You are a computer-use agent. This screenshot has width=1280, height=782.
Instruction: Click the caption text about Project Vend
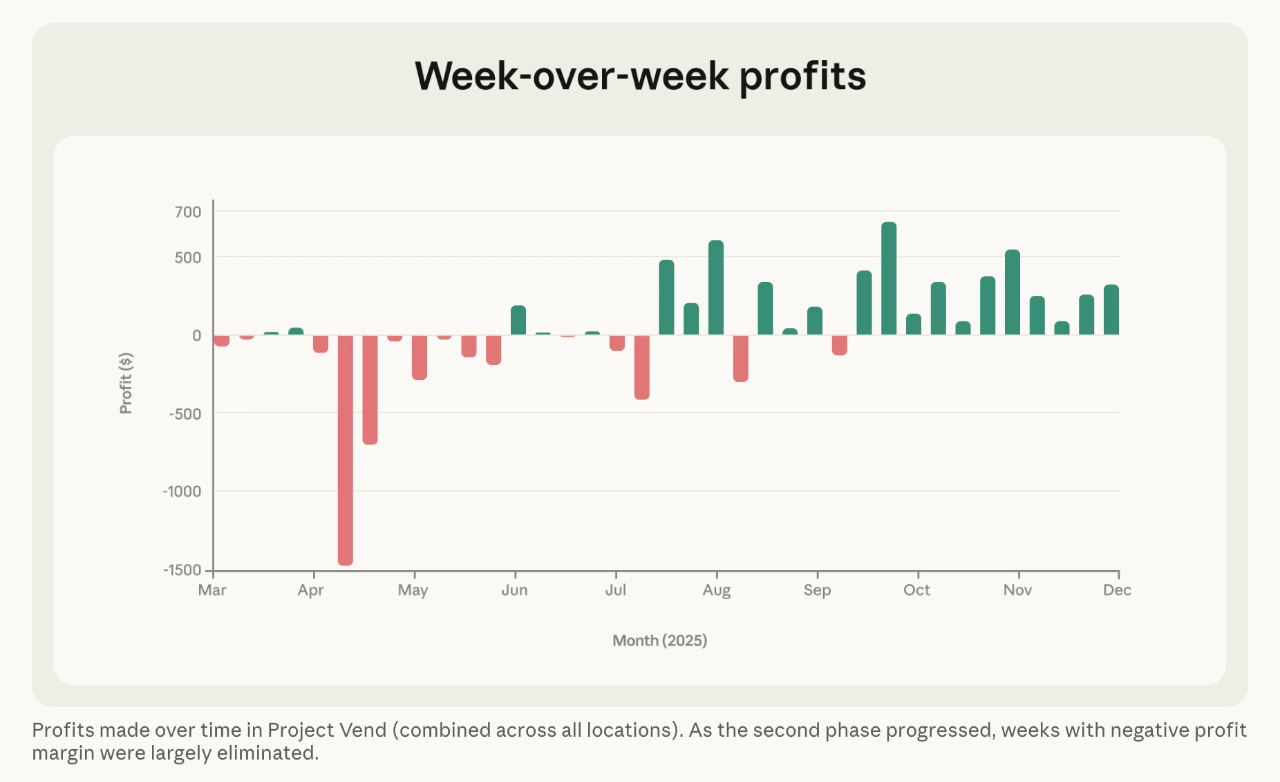pyautogui.click(x=640, y=741)
